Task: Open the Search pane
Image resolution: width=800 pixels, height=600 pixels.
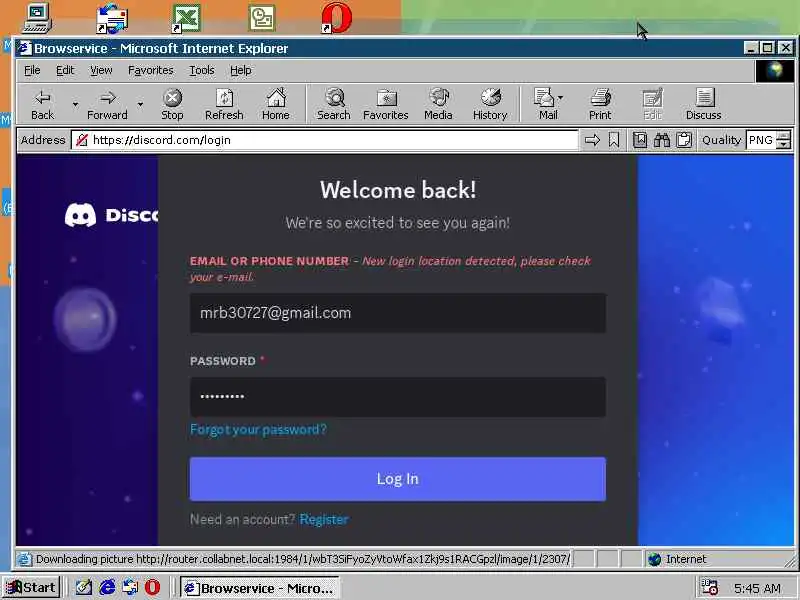Action: pos(334,105)
